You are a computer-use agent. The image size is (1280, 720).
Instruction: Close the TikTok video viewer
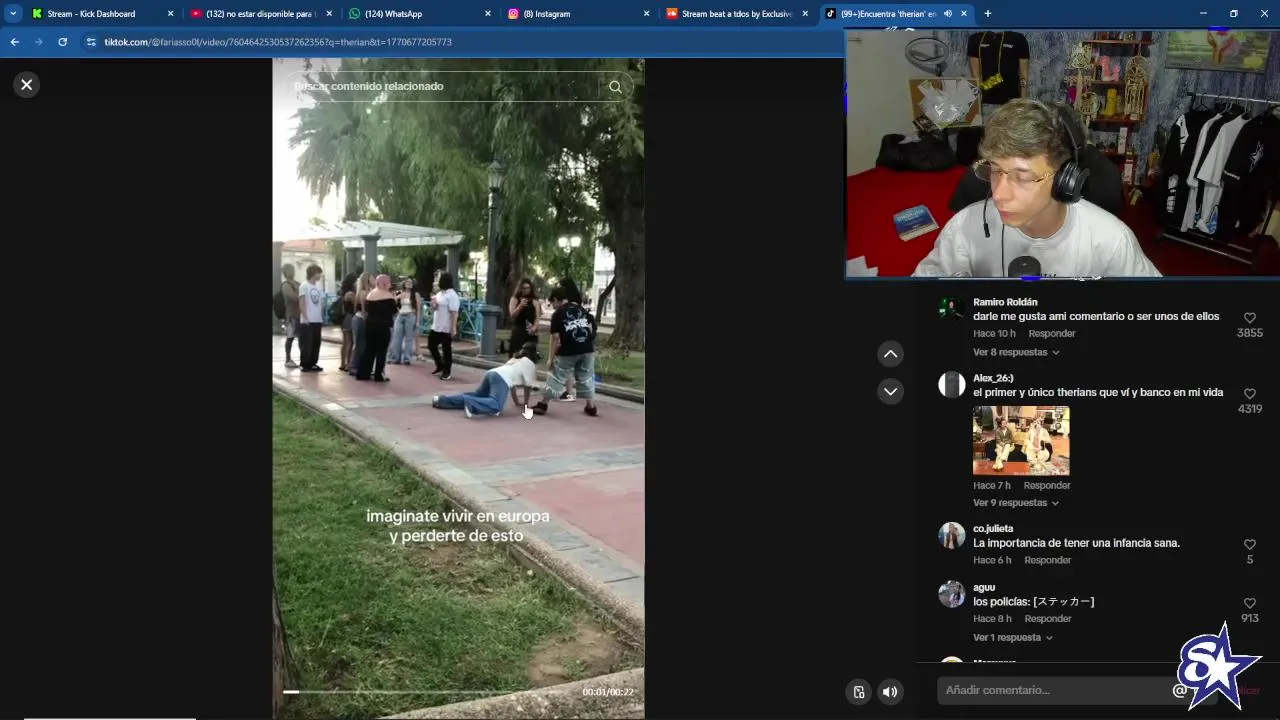point(27,85)
